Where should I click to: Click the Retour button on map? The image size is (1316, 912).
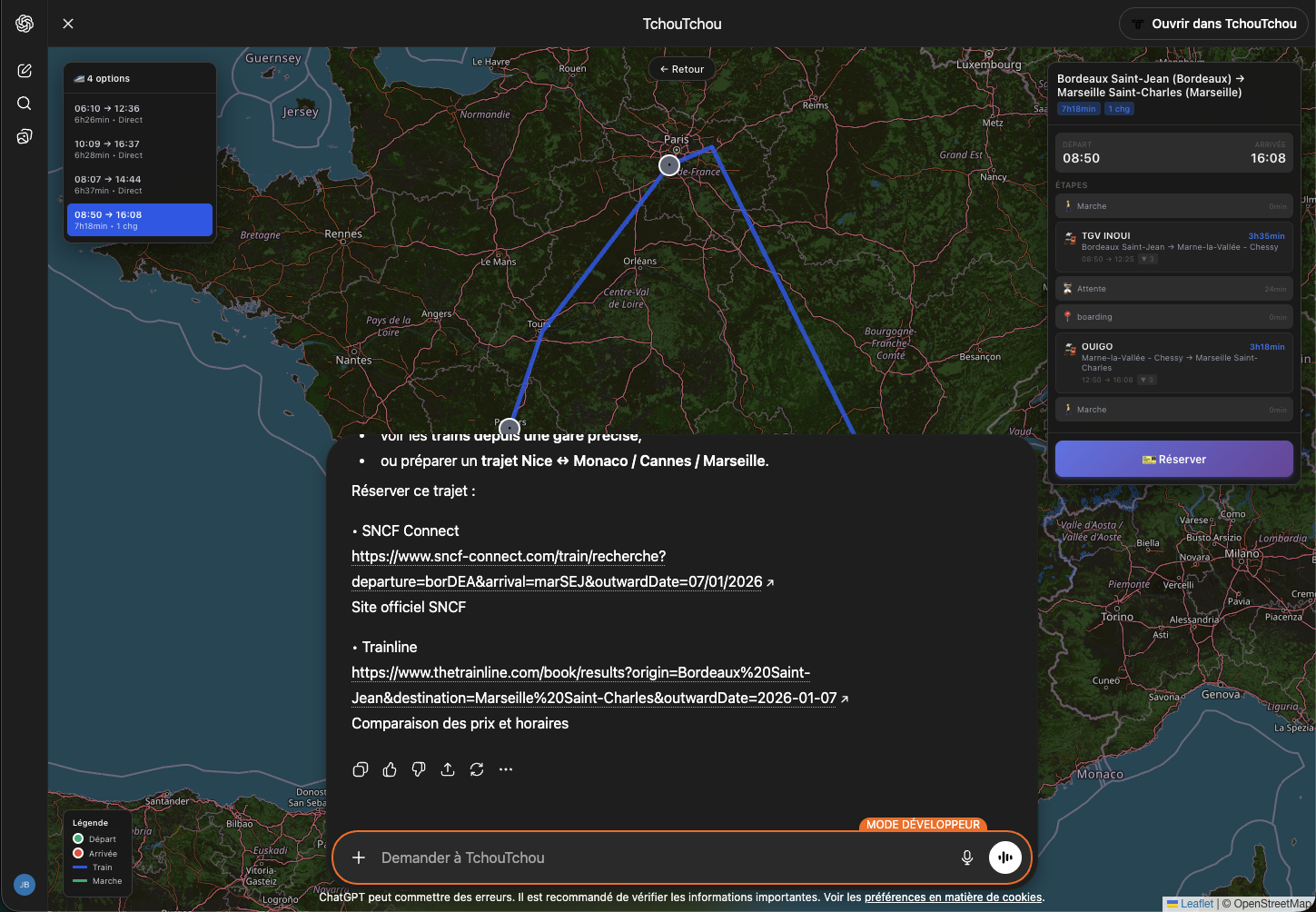pyautogui.click(x=682, y=69)
